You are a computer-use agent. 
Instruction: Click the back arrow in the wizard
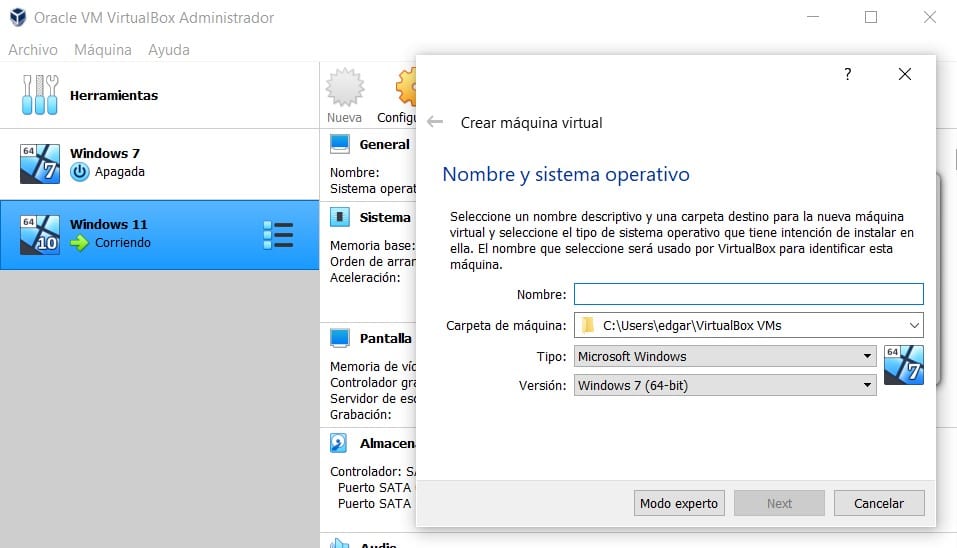(435, 122)
